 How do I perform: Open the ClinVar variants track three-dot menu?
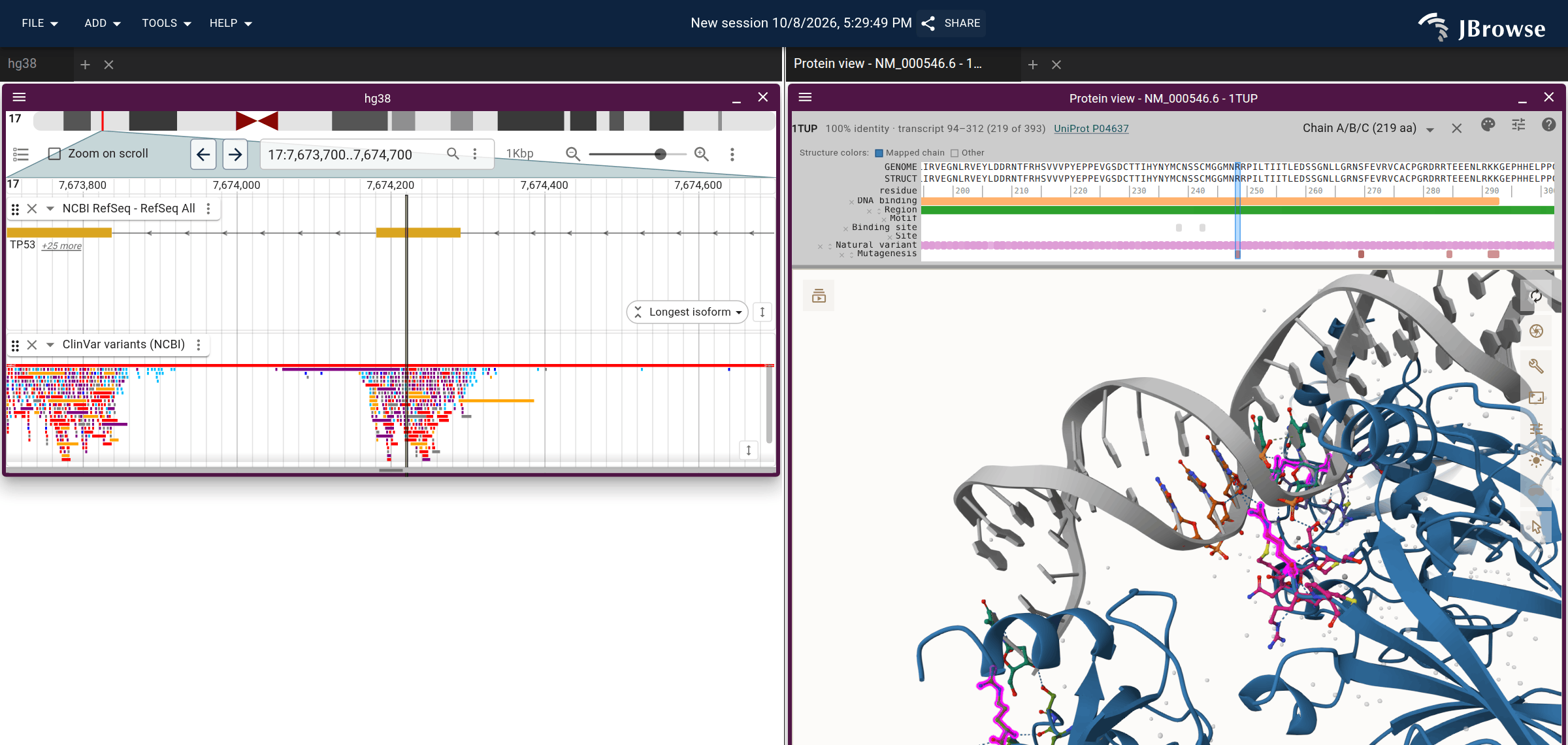(x=199, y=344)
